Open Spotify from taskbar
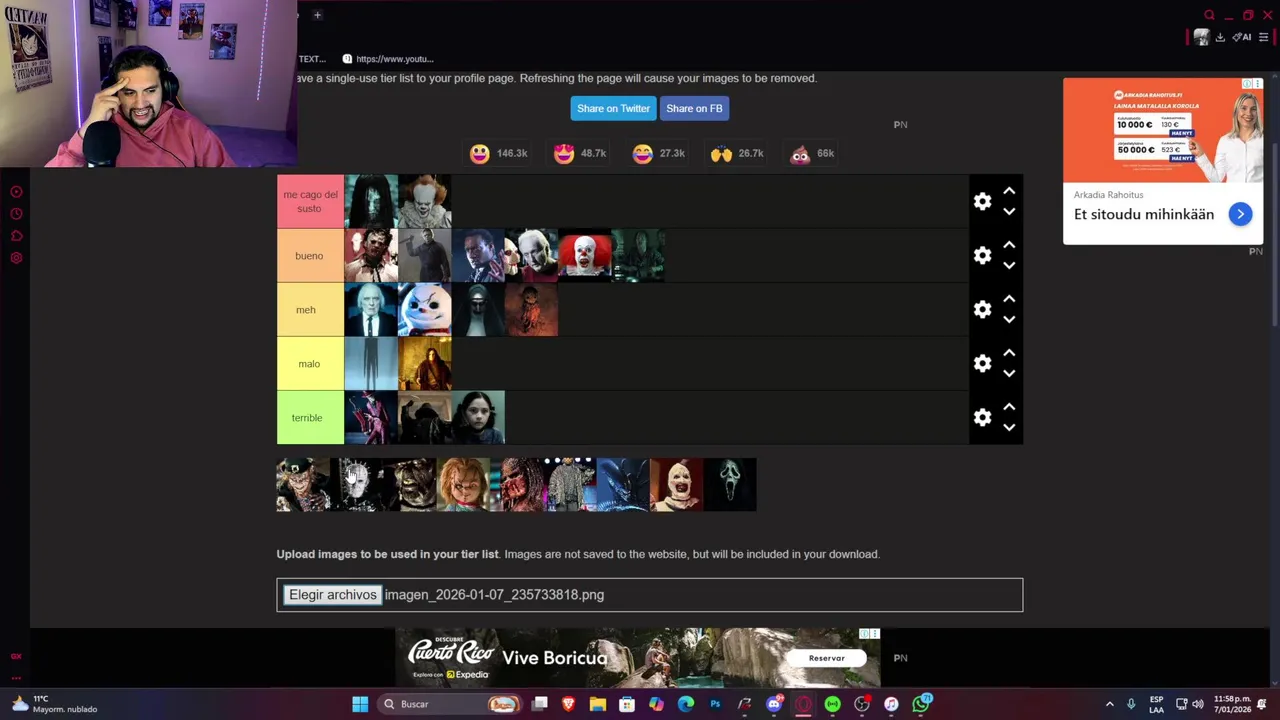Viewport: 1280px width, 720px height. (x=832, y=704)
